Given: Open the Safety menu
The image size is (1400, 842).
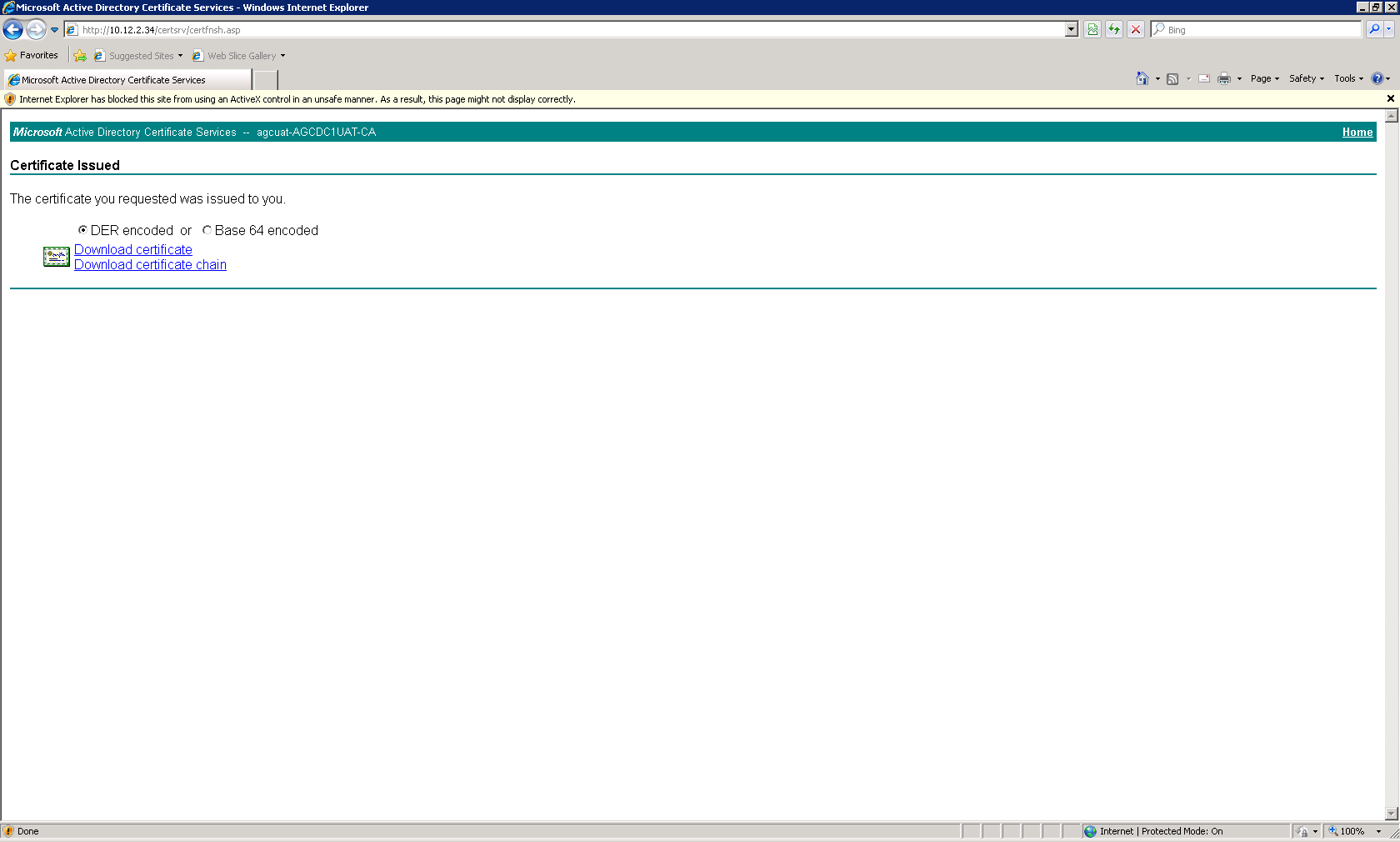Looking at the screenshot, I should tap(1307, 78).
